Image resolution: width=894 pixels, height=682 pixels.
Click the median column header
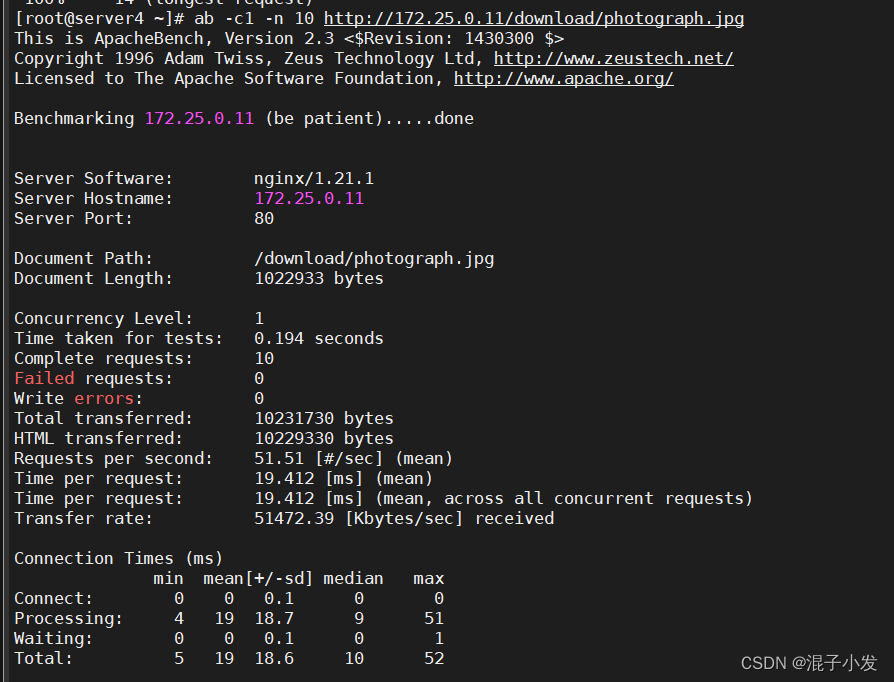353,578
